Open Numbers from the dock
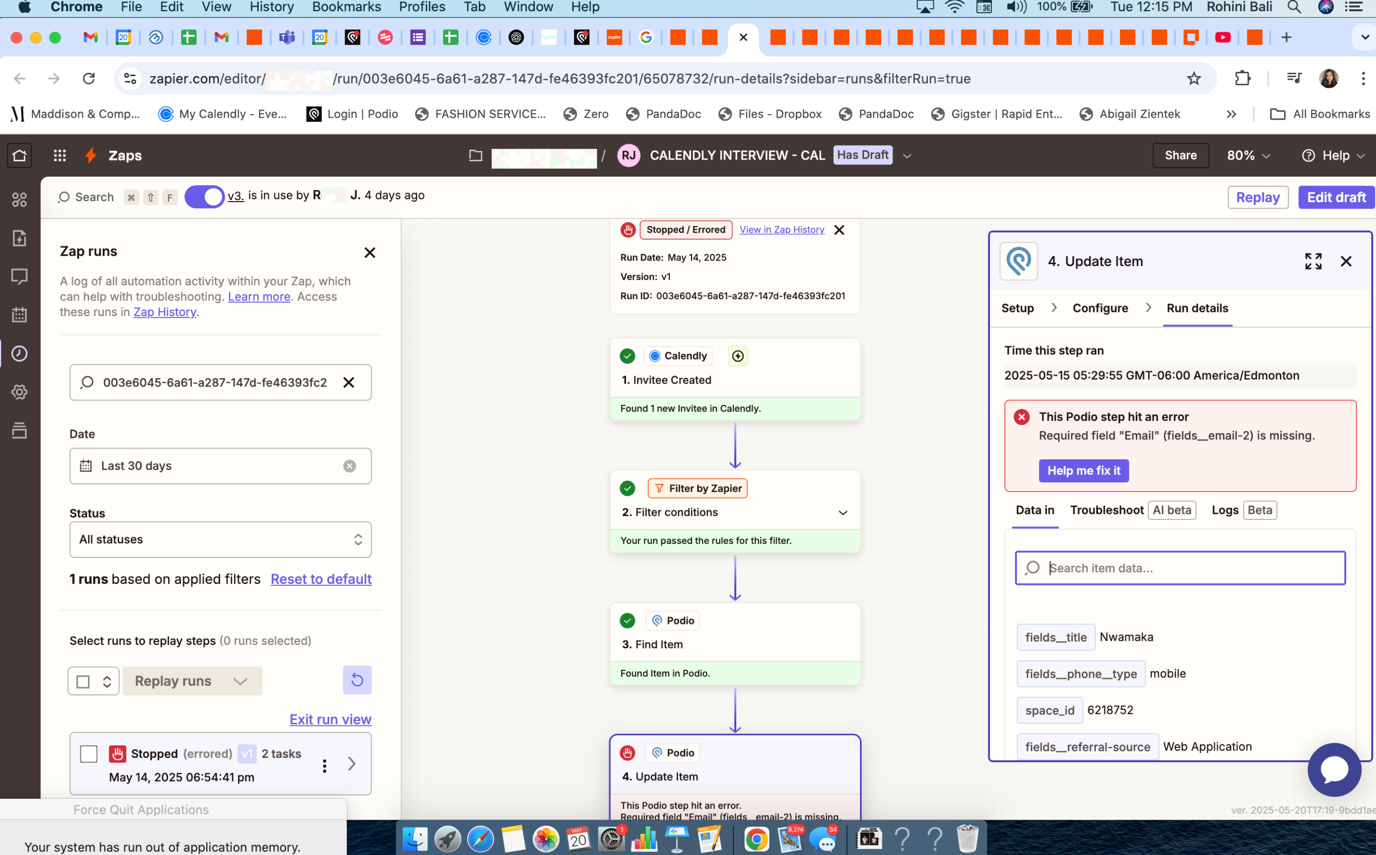Image resolution: width=1376 pixels, height=855 pixels. [x=644, y=839]
